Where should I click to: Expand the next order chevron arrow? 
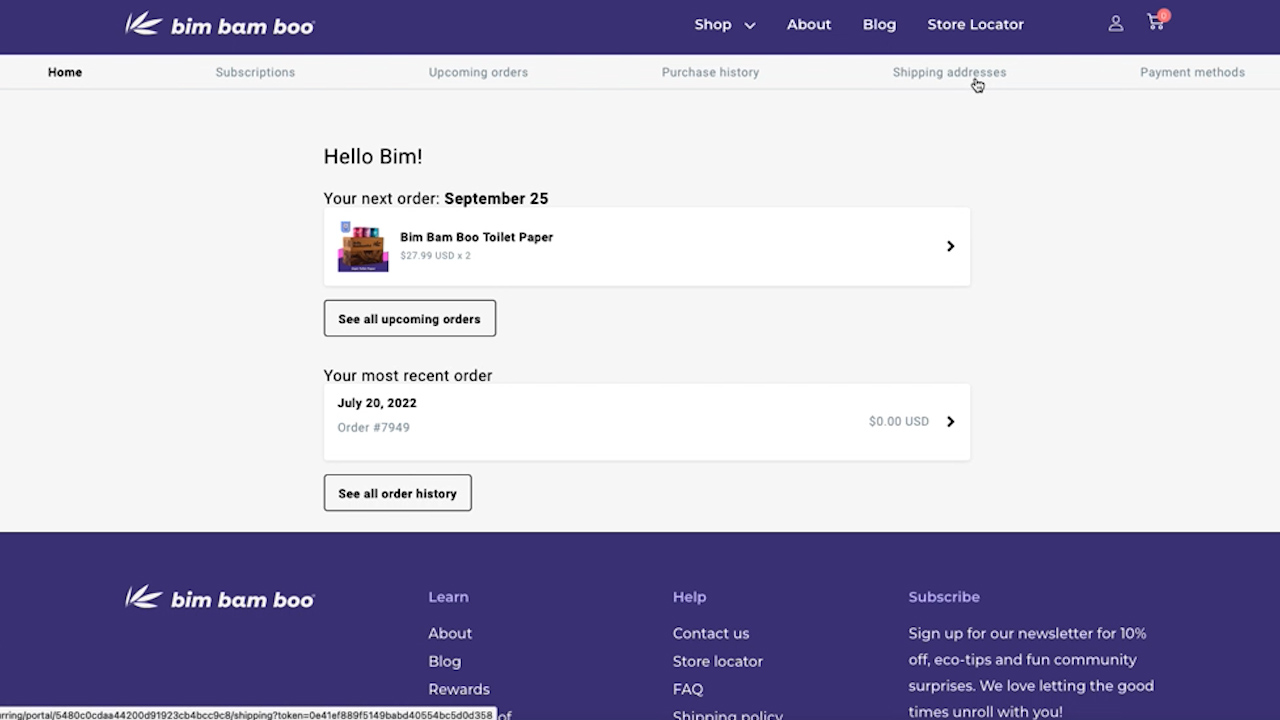pyautogui.click(x=951, y=246)
